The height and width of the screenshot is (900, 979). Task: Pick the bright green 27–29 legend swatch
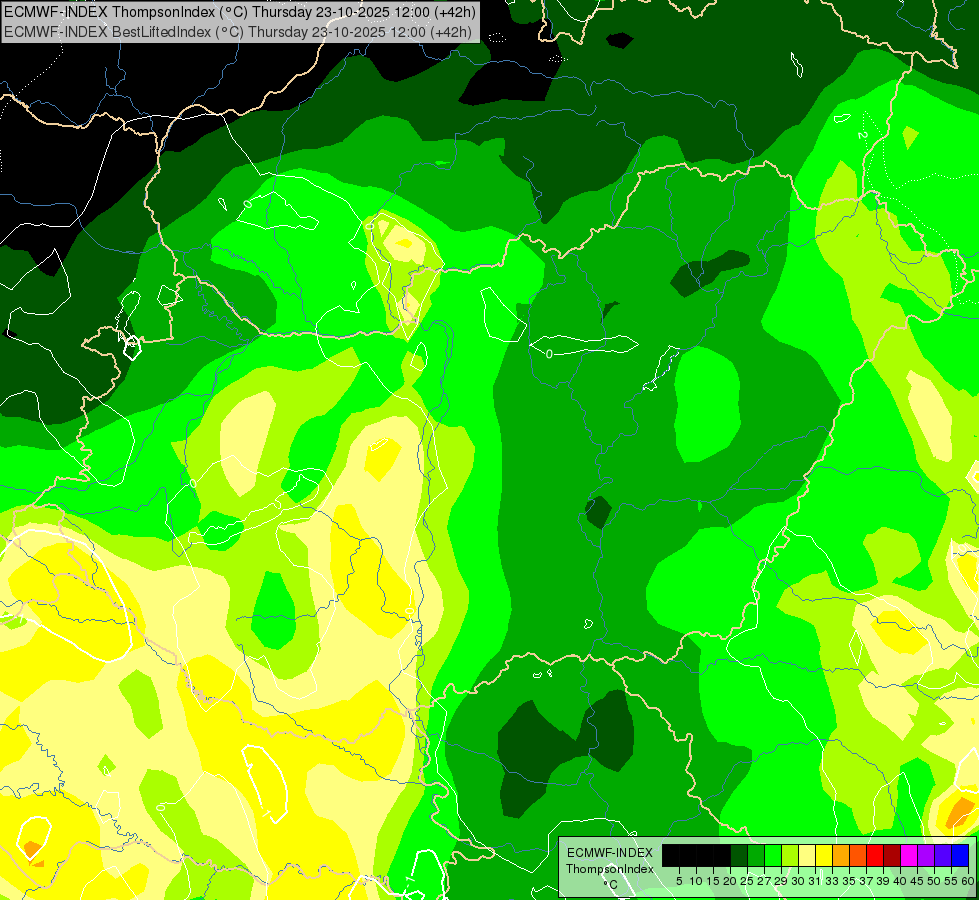click(x=773, y=855)
